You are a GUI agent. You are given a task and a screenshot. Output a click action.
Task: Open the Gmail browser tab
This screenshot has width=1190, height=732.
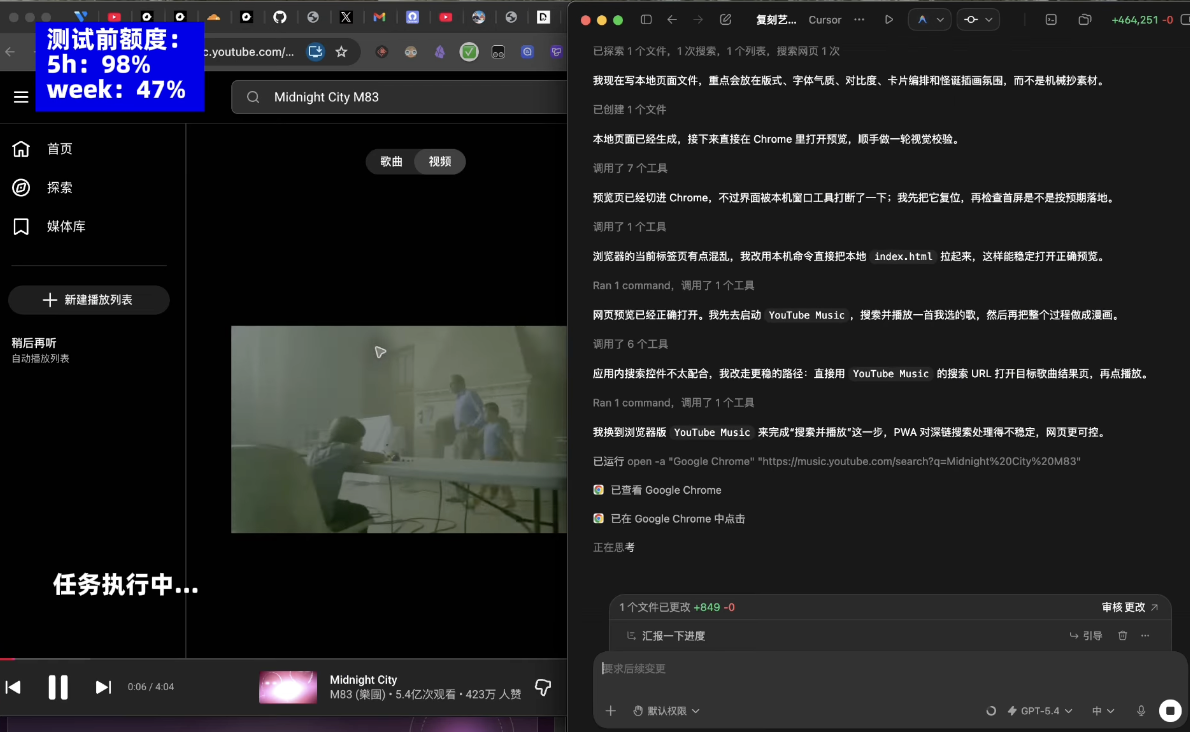(379, 17)
